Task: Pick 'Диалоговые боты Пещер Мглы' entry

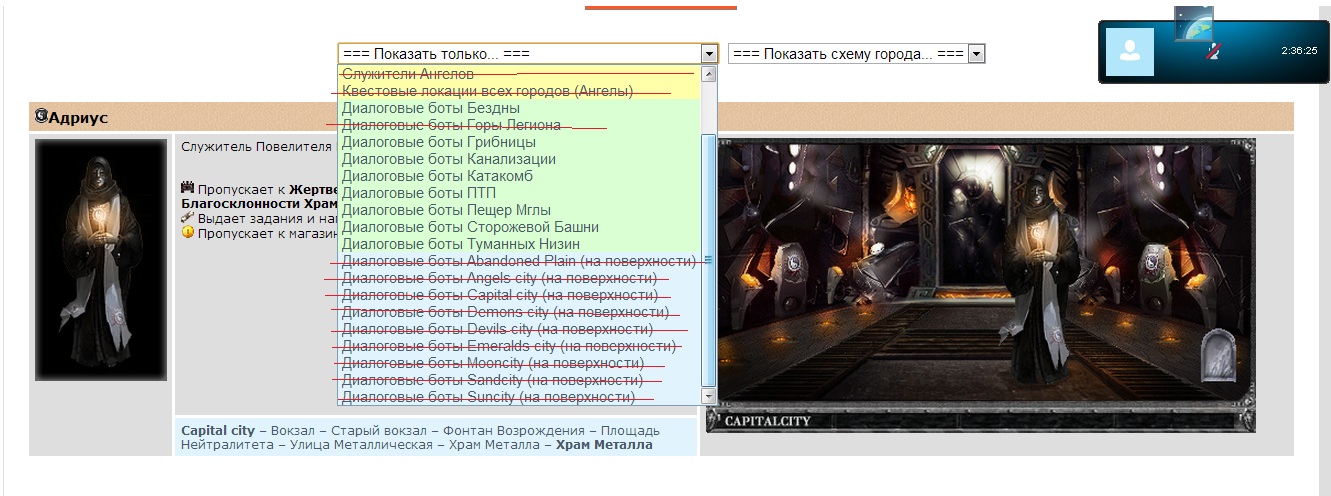Action: coord(521,210)
